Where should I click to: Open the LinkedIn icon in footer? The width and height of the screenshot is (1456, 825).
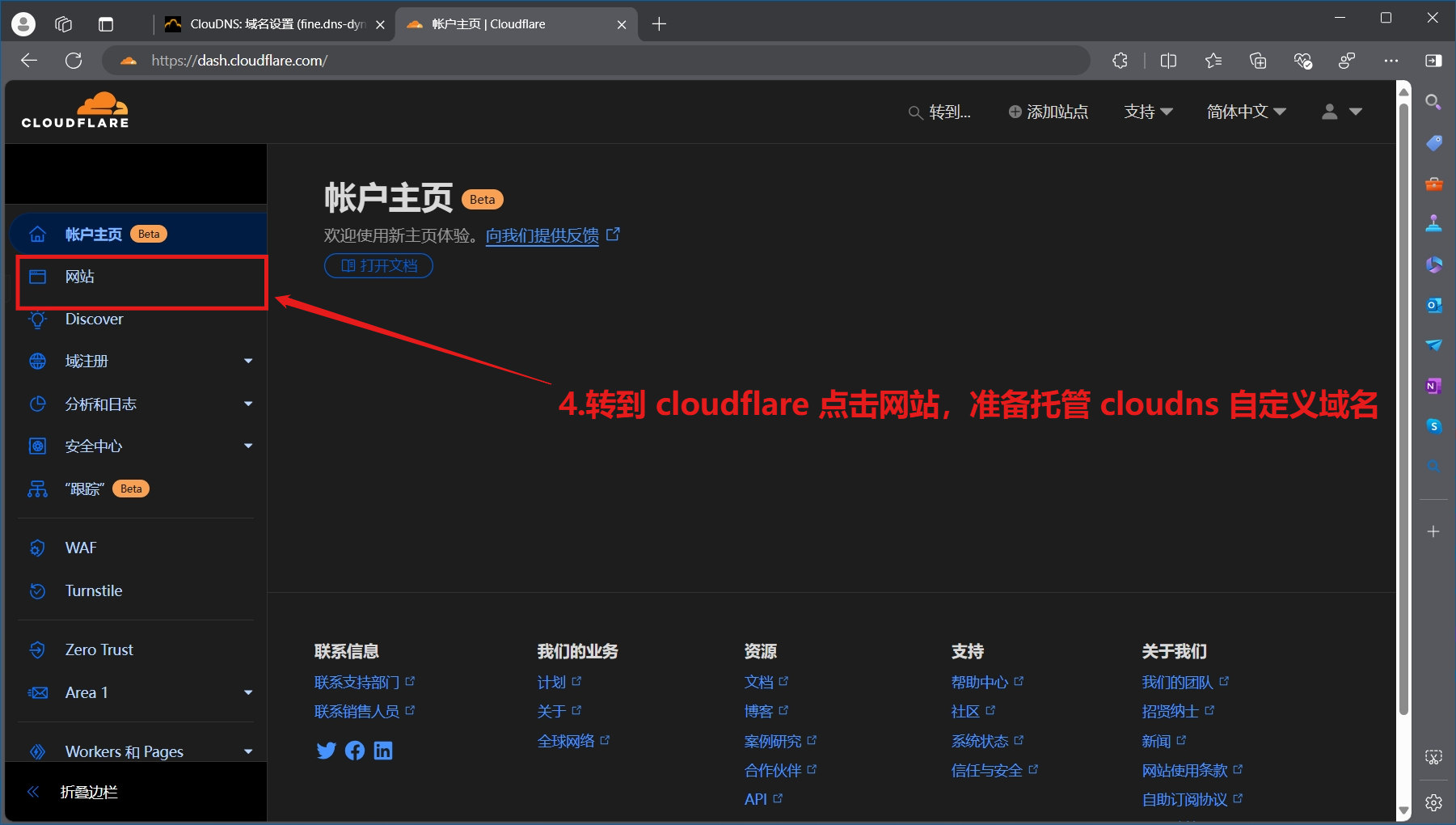(x=383, y=751)
